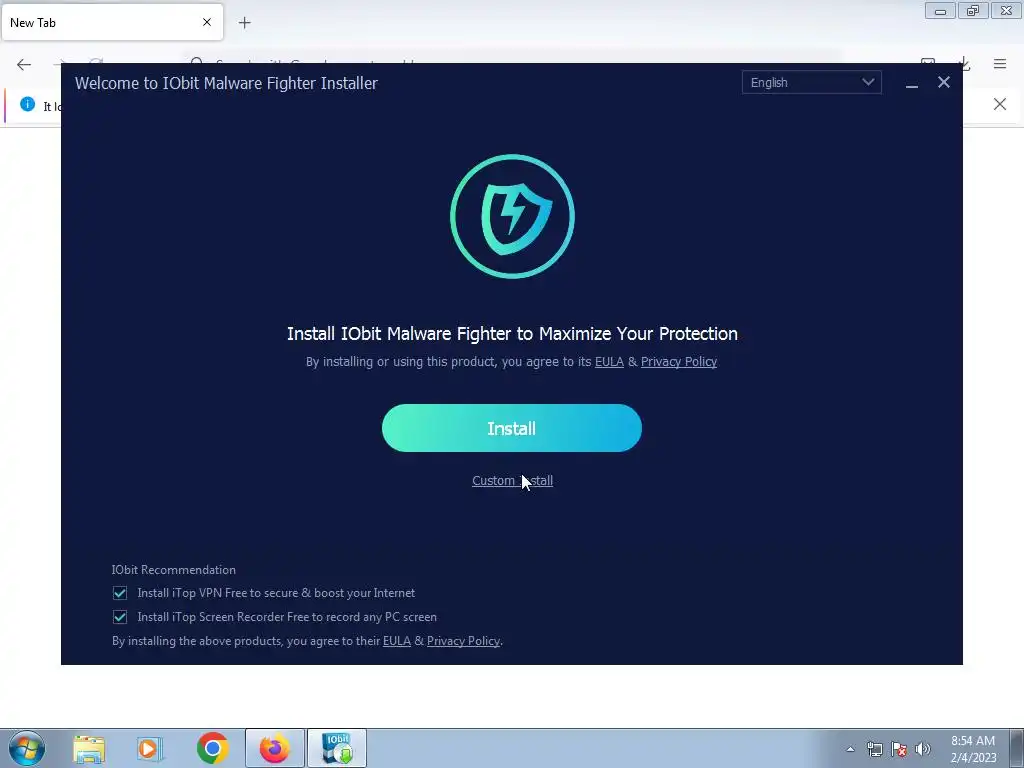The image size is (1024, 768).
Task: Close the New Tab browser tab
Action: tap(207, 22)
